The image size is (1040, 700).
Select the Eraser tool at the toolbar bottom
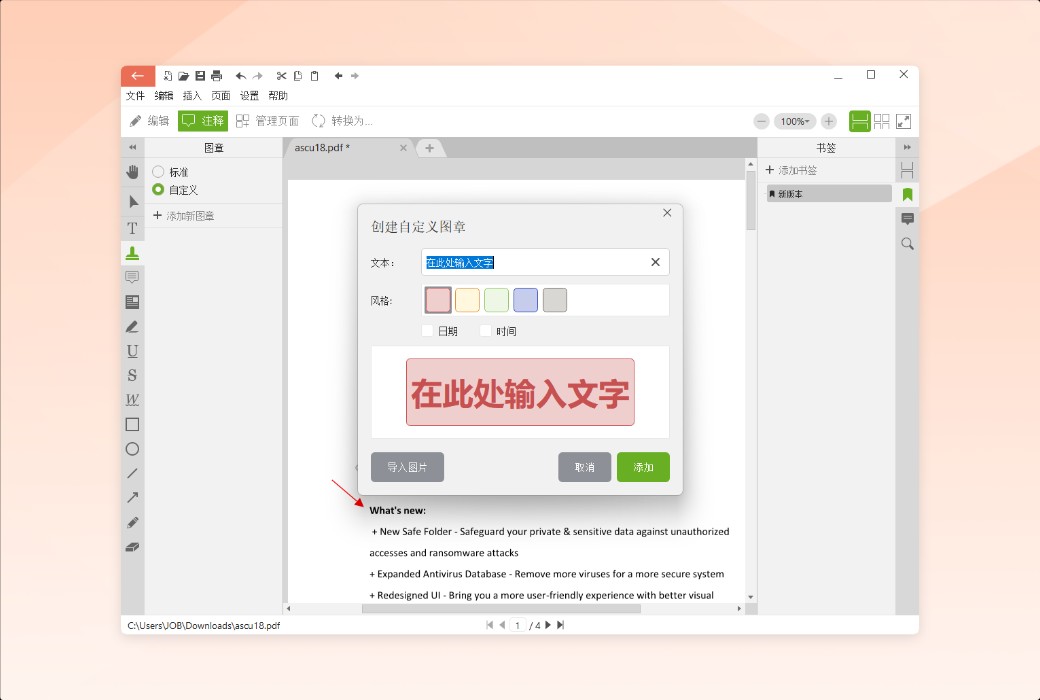(x=131, y=546)
